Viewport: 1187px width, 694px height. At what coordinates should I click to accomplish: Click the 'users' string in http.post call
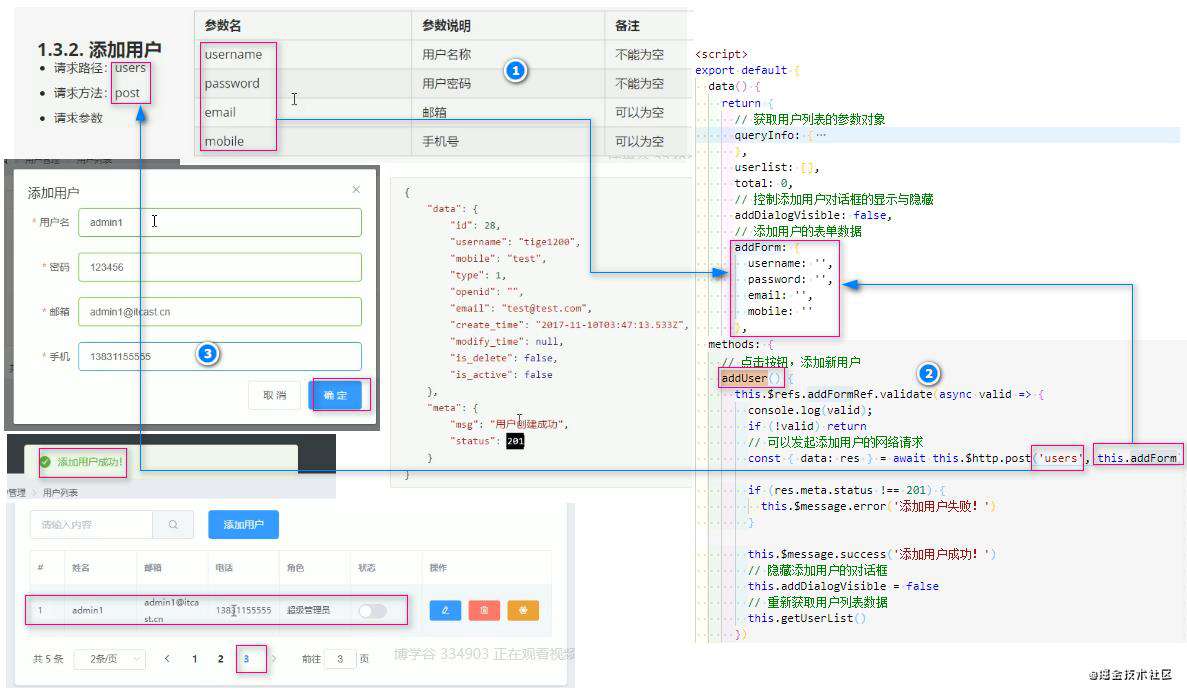[x=1059, y=458]
